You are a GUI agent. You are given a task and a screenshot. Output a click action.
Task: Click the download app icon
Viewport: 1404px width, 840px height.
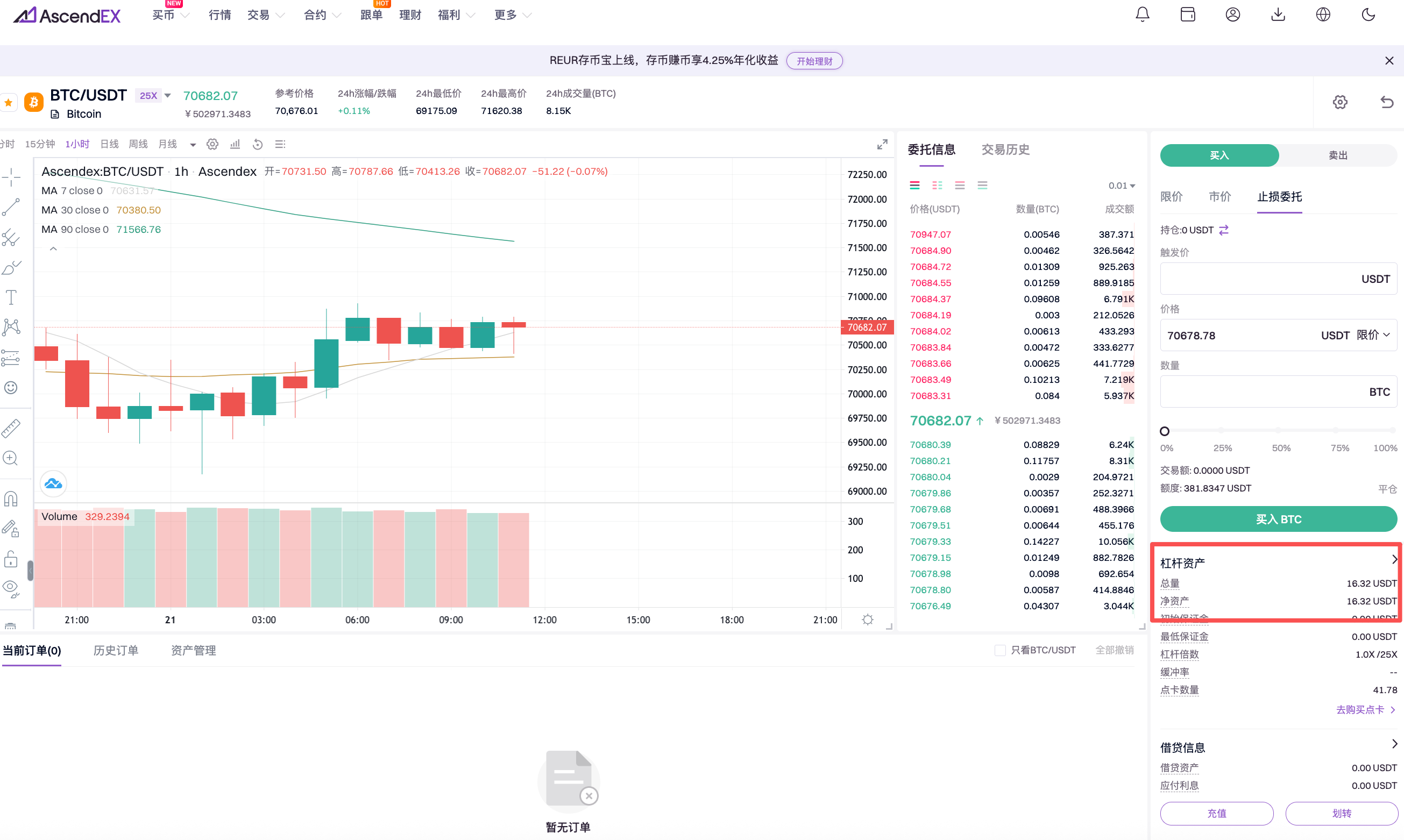[x=1278, y=15]
